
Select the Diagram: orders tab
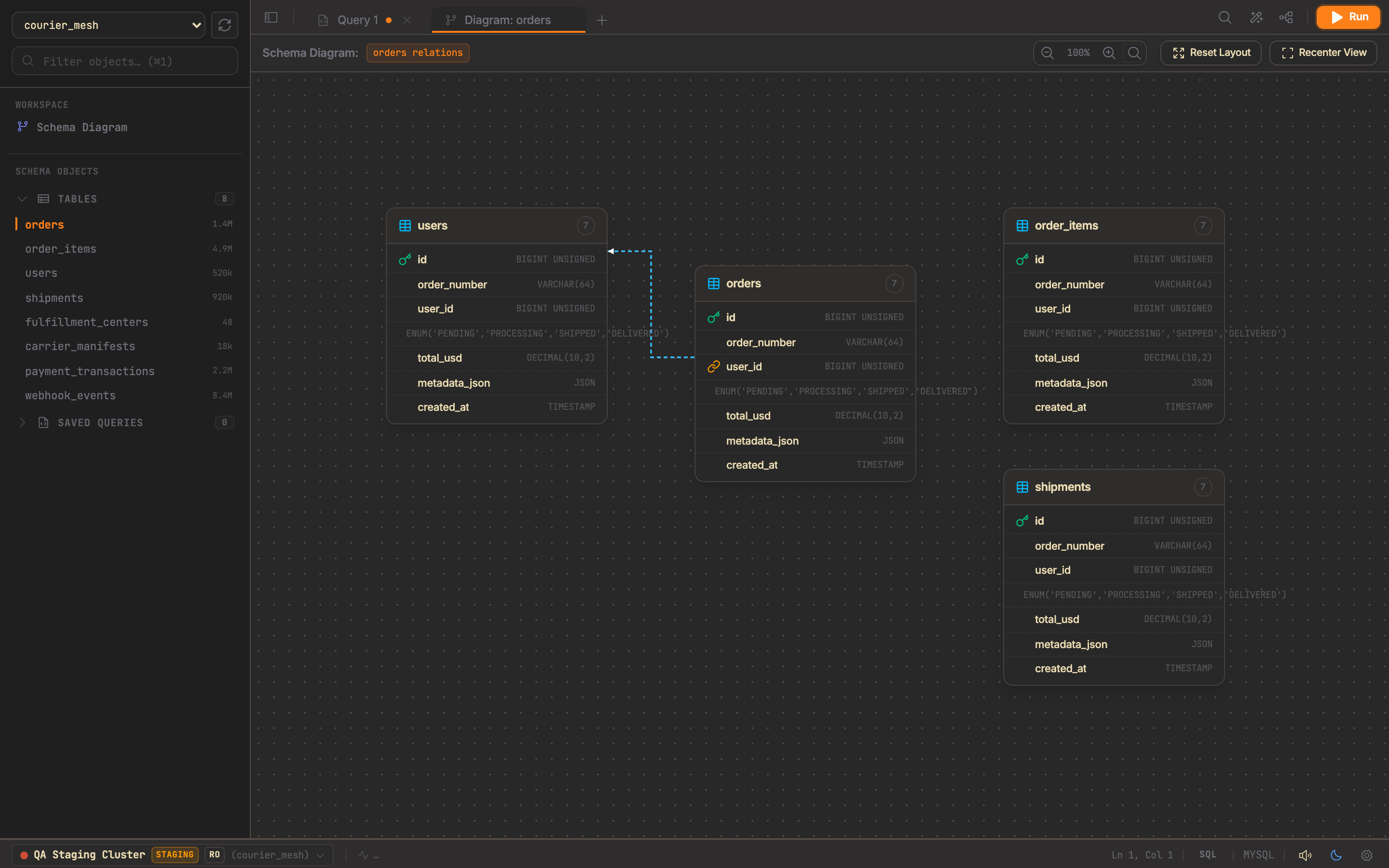coord(508,20)
